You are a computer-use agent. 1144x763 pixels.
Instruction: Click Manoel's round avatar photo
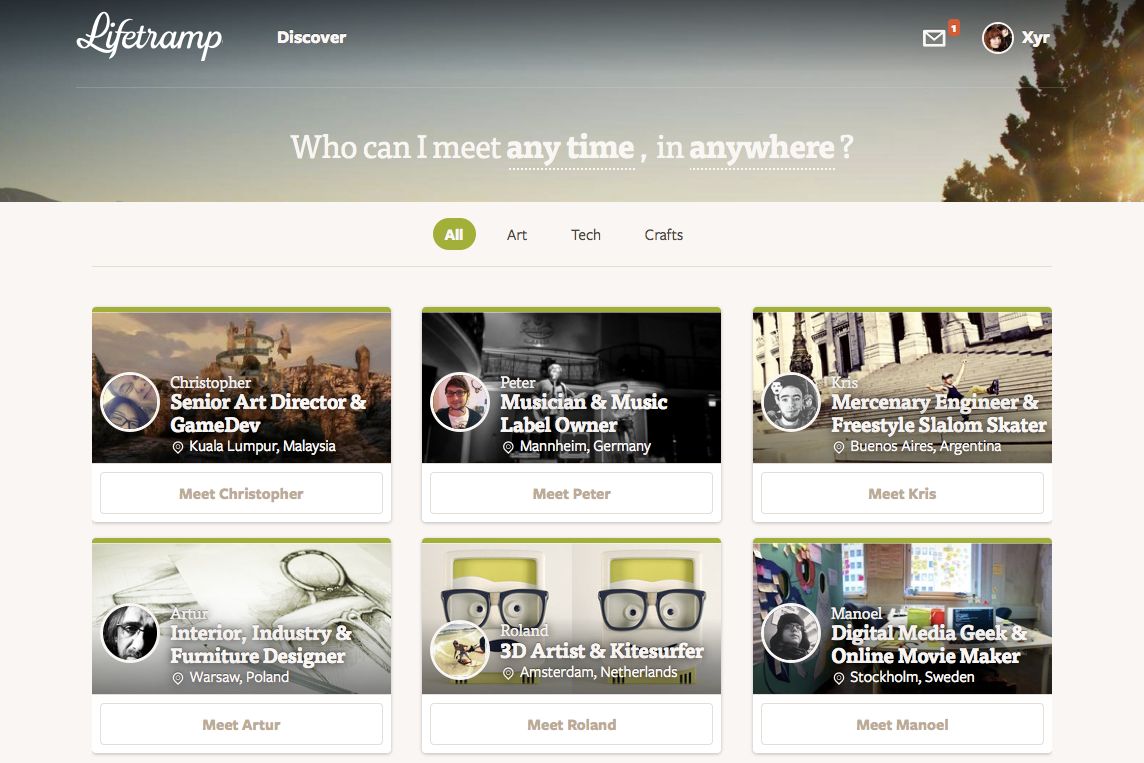click(x=791, y=633)
